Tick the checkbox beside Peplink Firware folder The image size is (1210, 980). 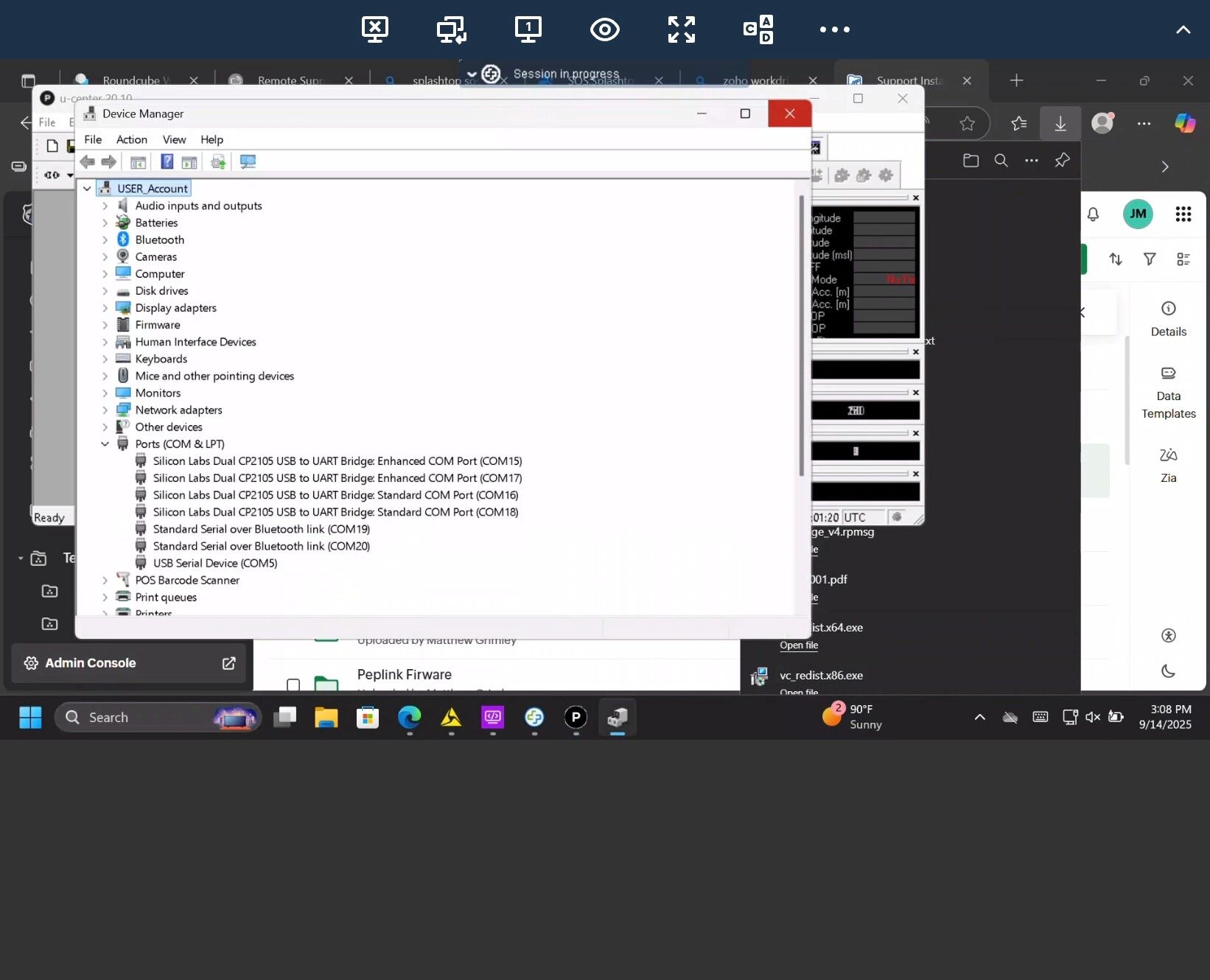coord(293,685)
